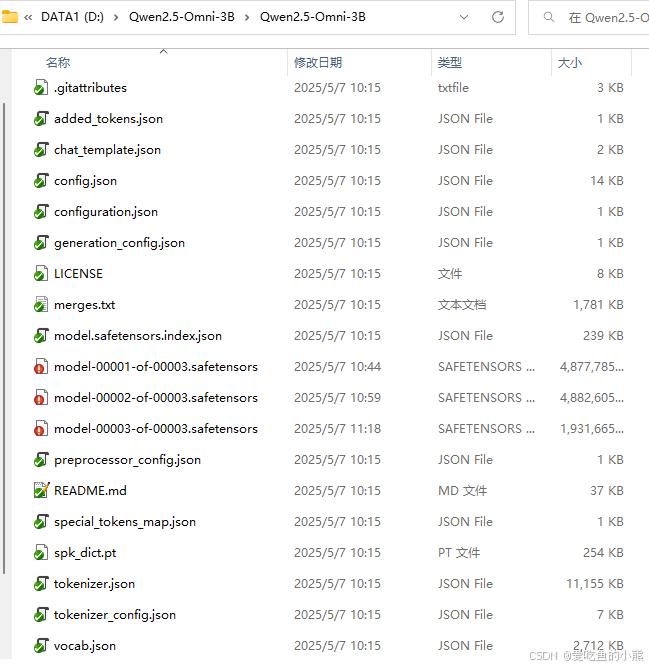Click the chat_template.json file icon
Viewport: 649px width, 667px height.
(x=41, y=150)
